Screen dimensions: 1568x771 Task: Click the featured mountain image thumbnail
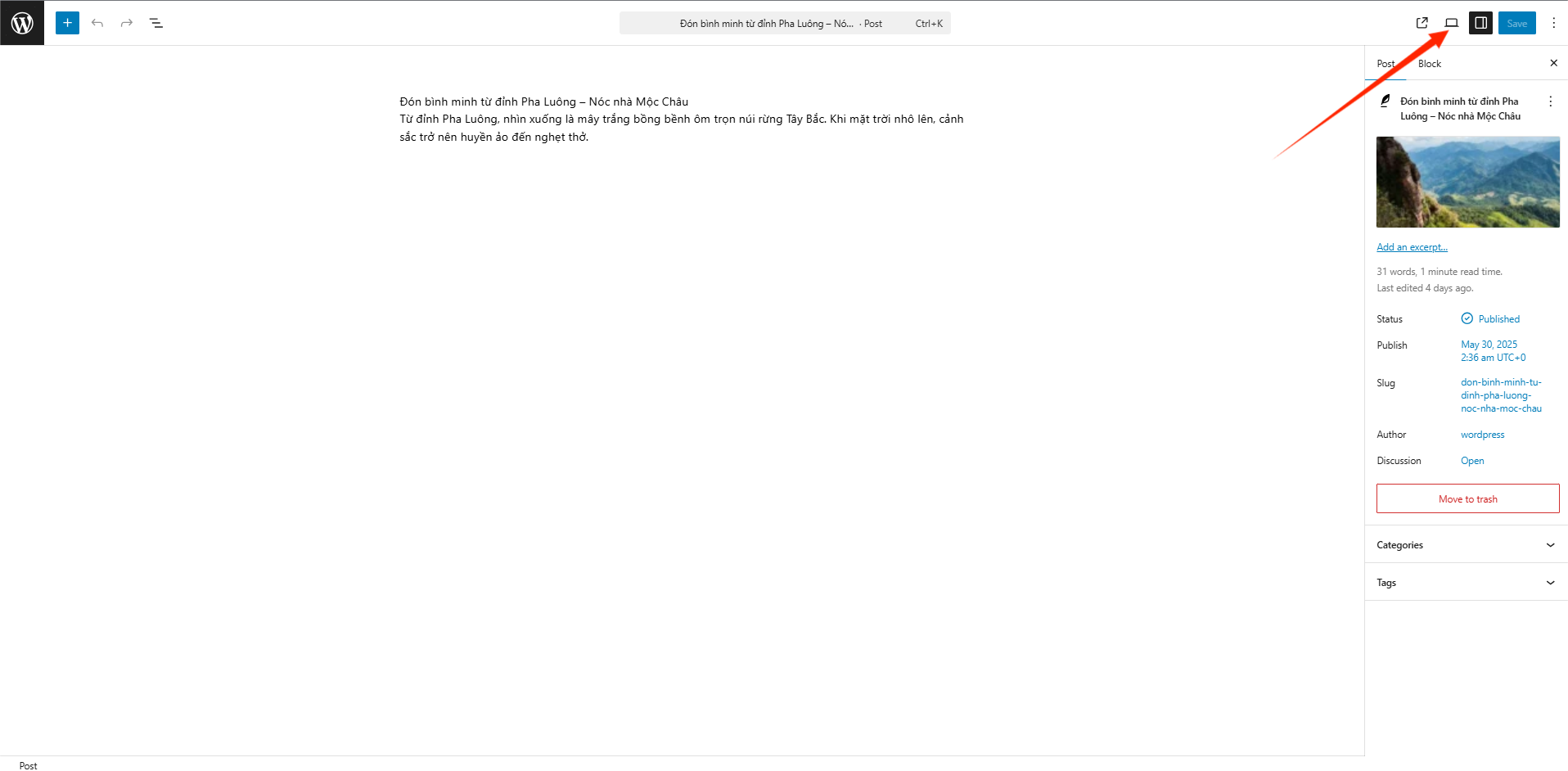tap(1467, 182)
